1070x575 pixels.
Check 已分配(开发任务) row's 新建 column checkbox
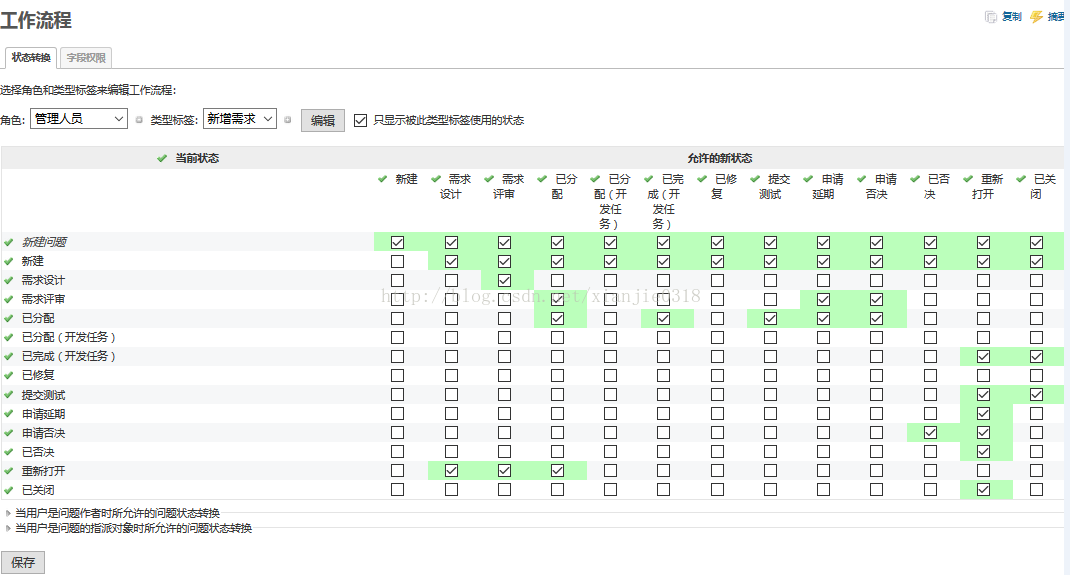[x=398, y=338]
